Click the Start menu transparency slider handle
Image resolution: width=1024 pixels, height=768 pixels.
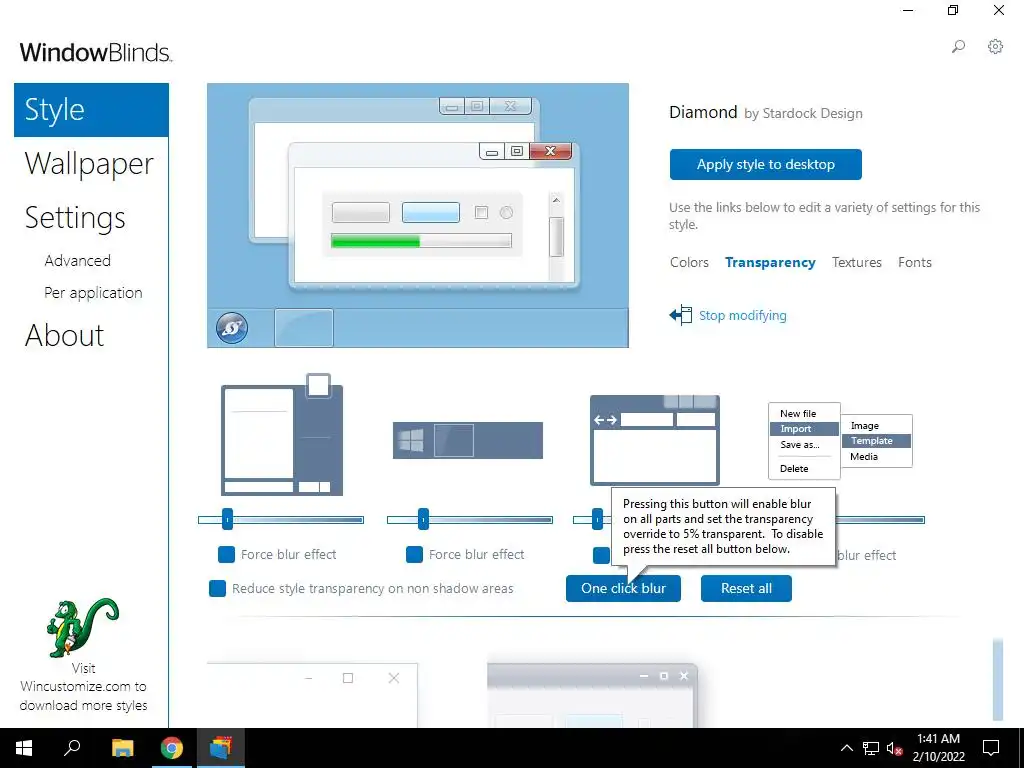[x=227, y=520]
